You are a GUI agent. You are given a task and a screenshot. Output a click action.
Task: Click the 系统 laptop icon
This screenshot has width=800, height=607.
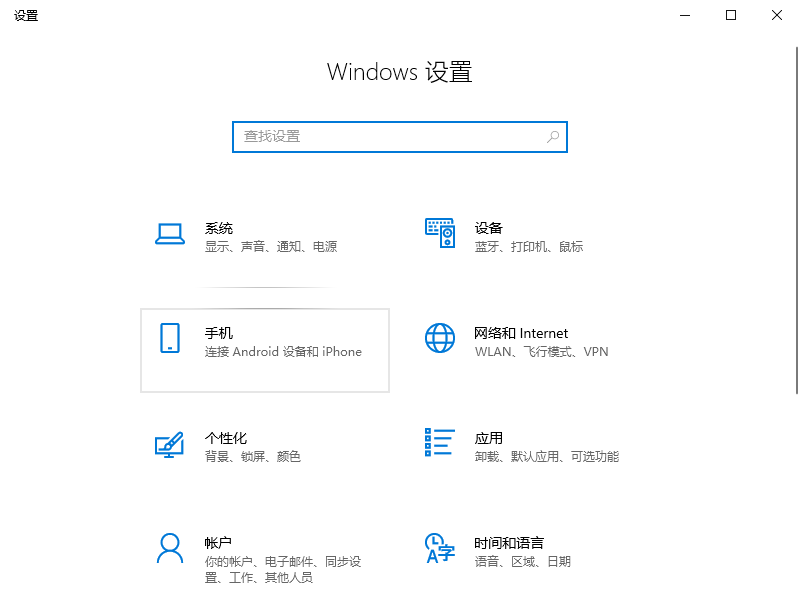(x=170, y=232)
